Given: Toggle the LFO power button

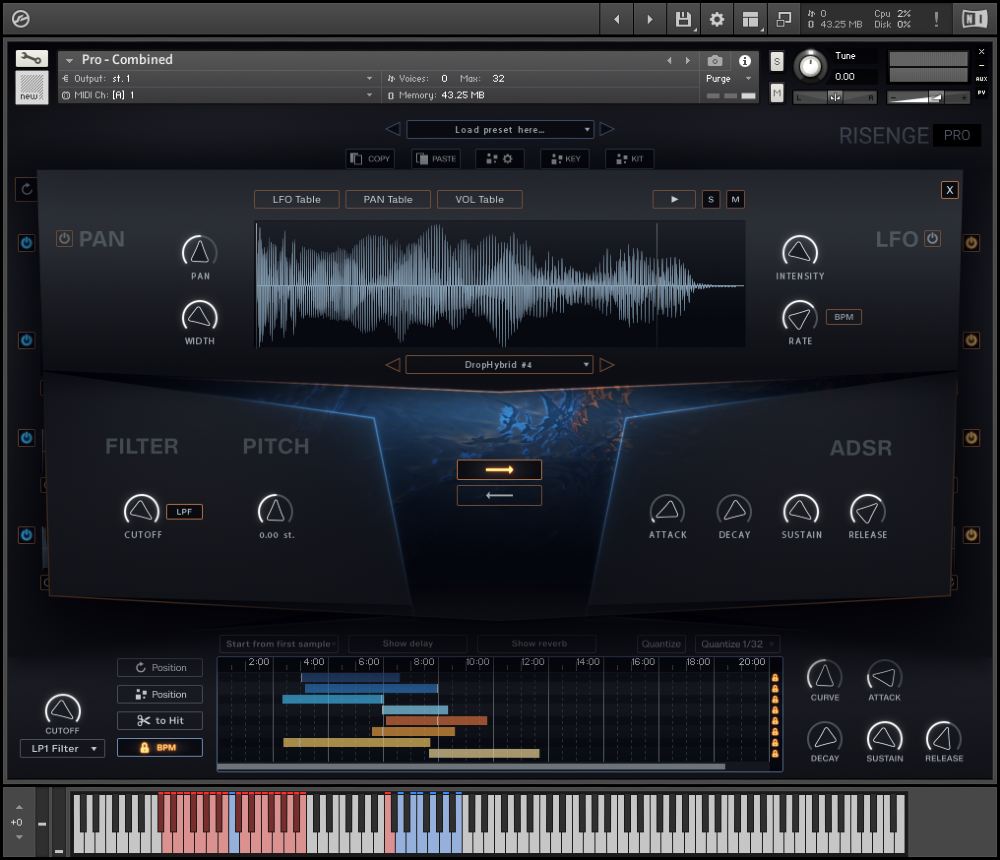Looking at the screenshot, I should [x=932, y=238].
